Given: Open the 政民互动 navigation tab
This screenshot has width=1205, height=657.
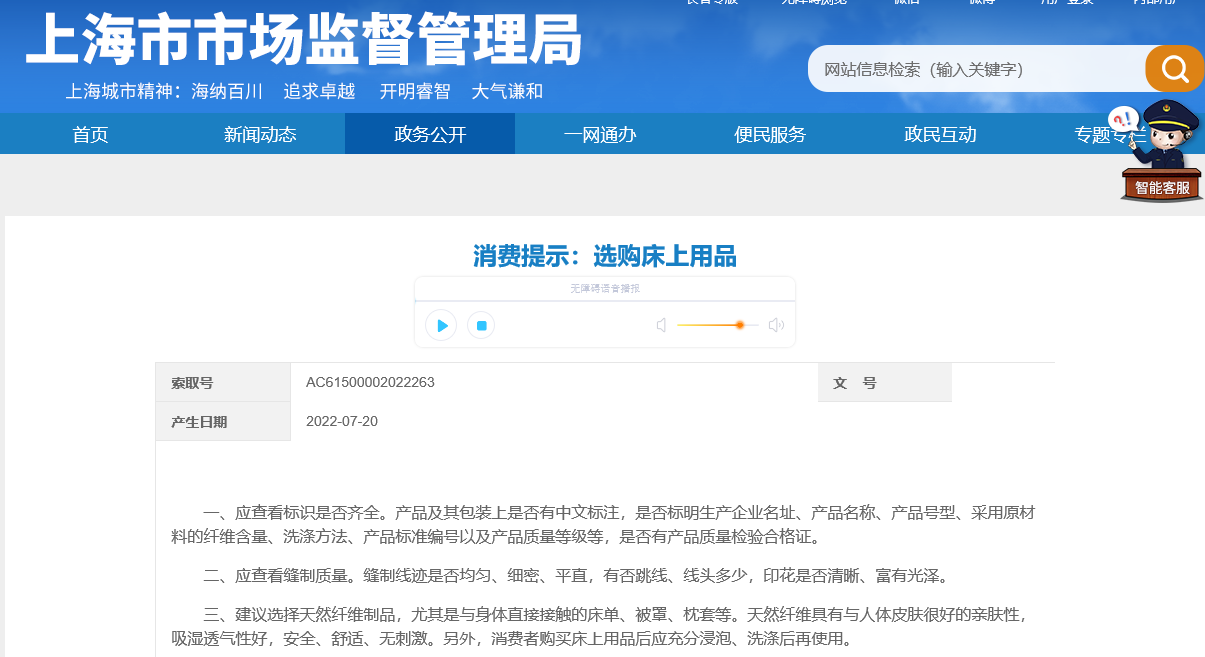Looking at the screenshot, I should point(940,134).
